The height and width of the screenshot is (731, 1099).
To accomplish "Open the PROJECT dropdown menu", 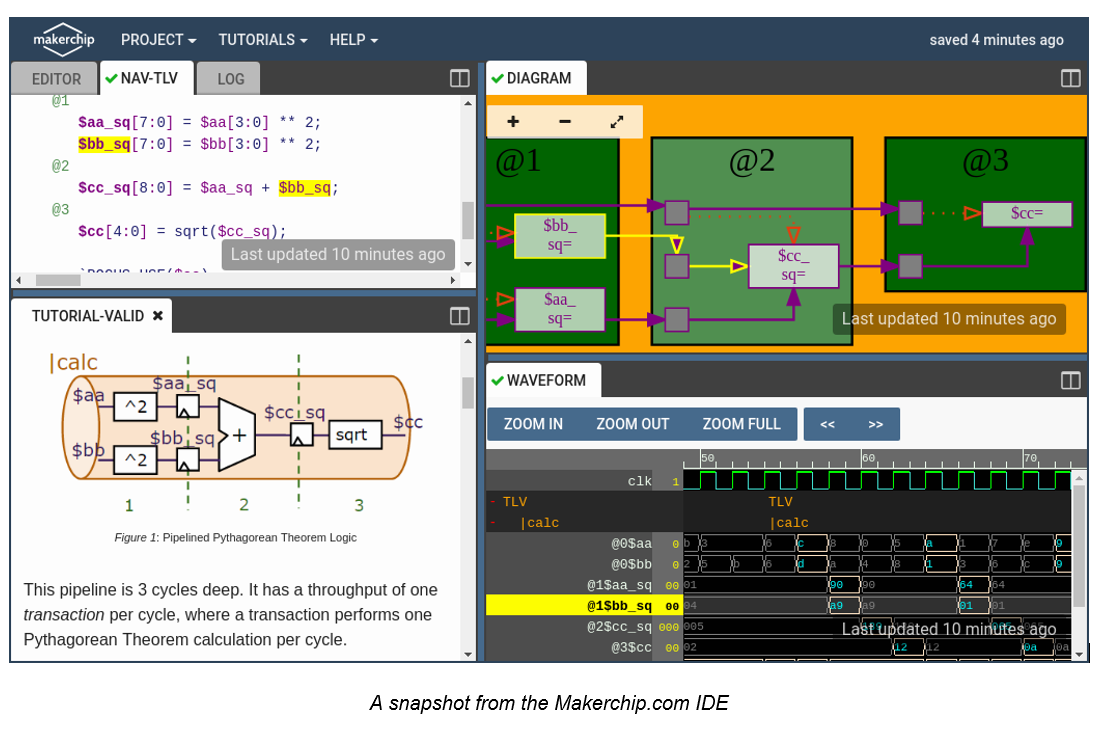I will 158,40.
